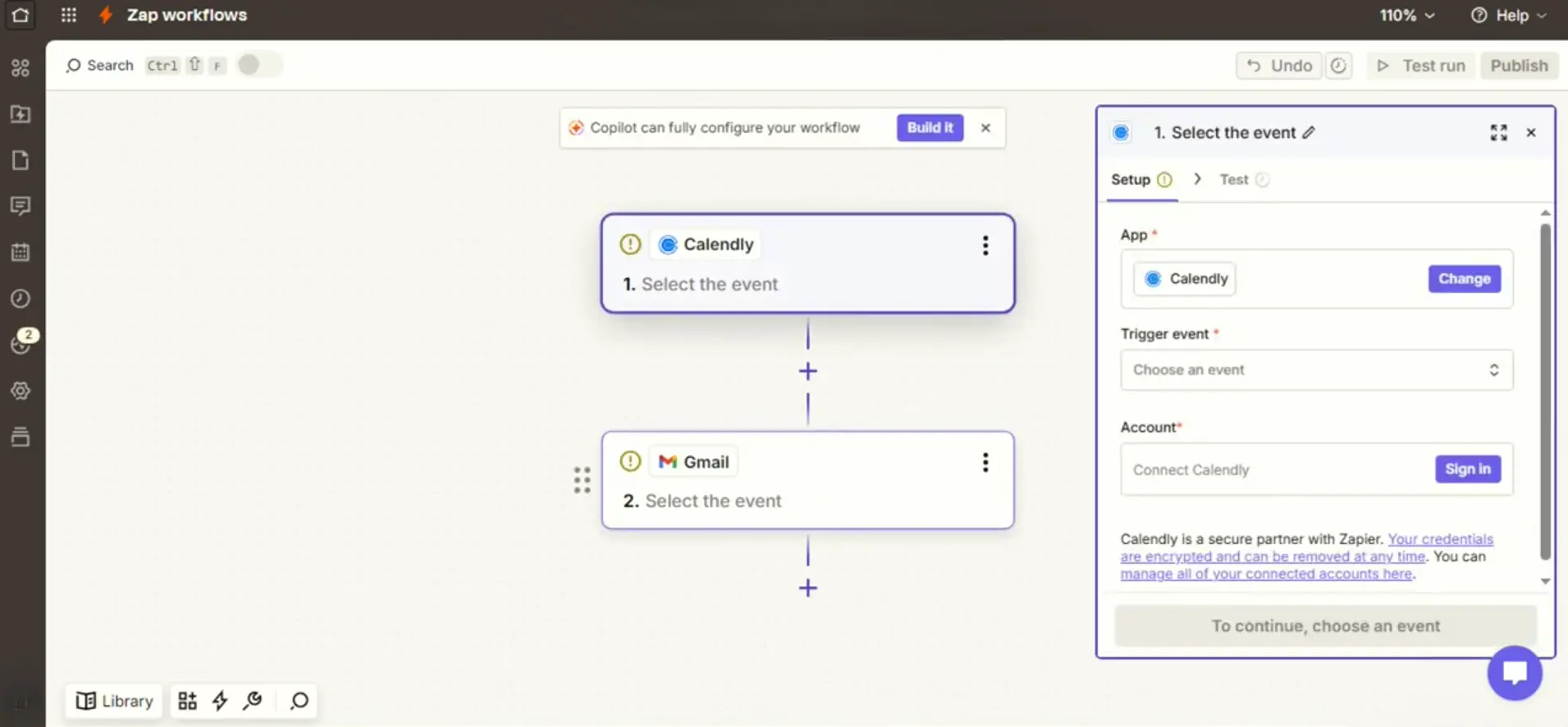This screenshot has width=1568, height=727.
Task: Dismiss the Copilot banner
Action: click(x=985, y=127)
